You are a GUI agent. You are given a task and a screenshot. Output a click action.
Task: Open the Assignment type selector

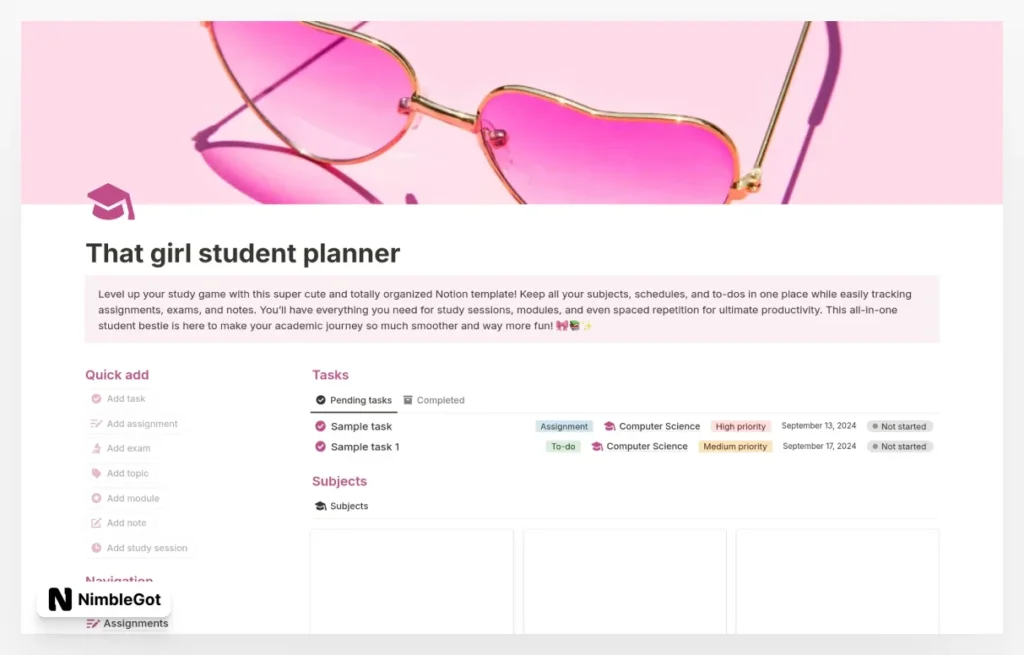[564, 426]
